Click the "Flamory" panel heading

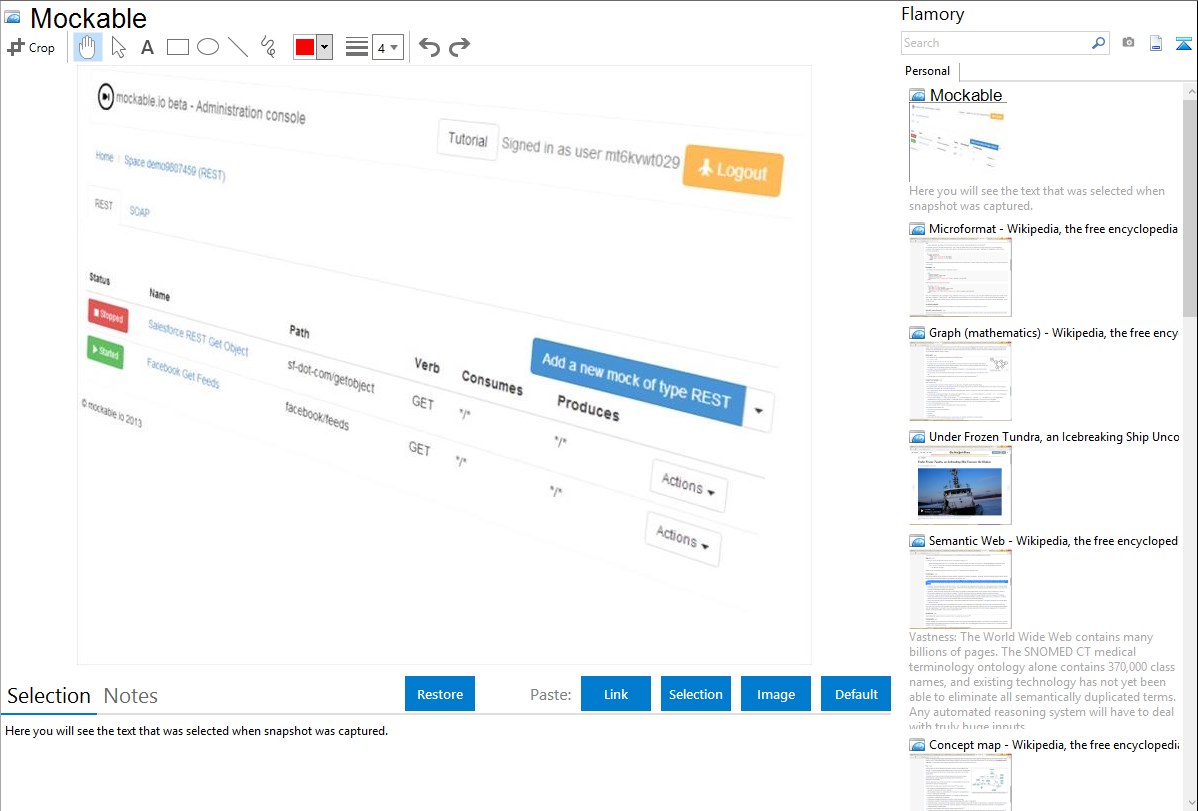click(x=933, y=14)
